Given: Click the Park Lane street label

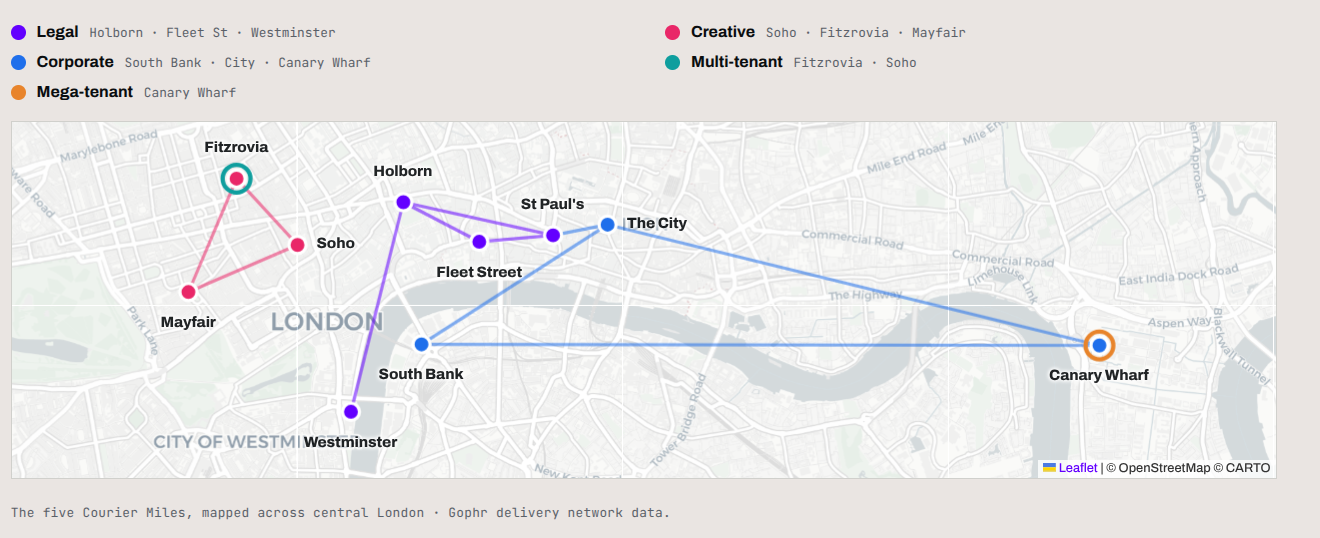Looking at the screenshot, I should click(x=144, y=330).
